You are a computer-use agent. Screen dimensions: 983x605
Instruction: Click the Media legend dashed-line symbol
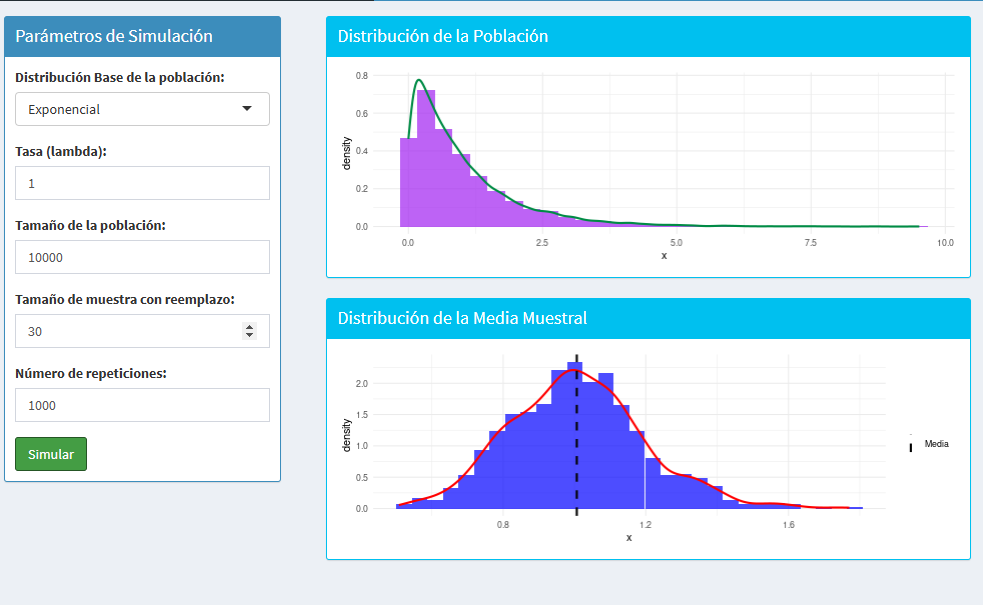911,444
